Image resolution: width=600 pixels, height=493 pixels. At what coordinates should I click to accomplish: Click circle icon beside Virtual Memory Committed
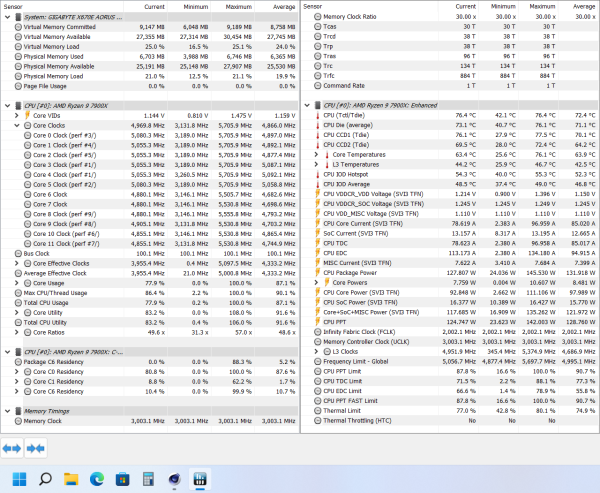click(18, 27)
